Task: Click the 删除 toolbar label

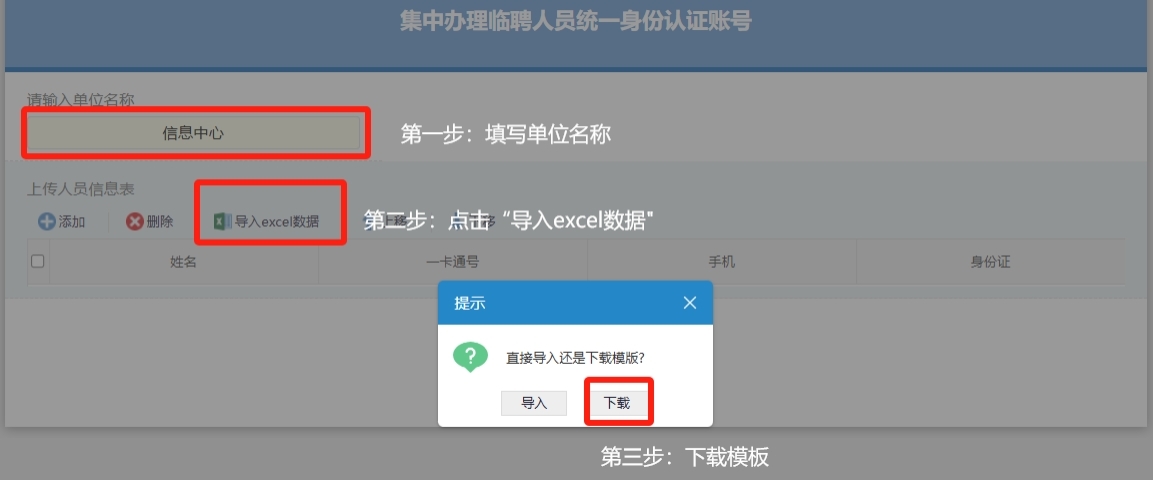Action: [x=160, y=221]
